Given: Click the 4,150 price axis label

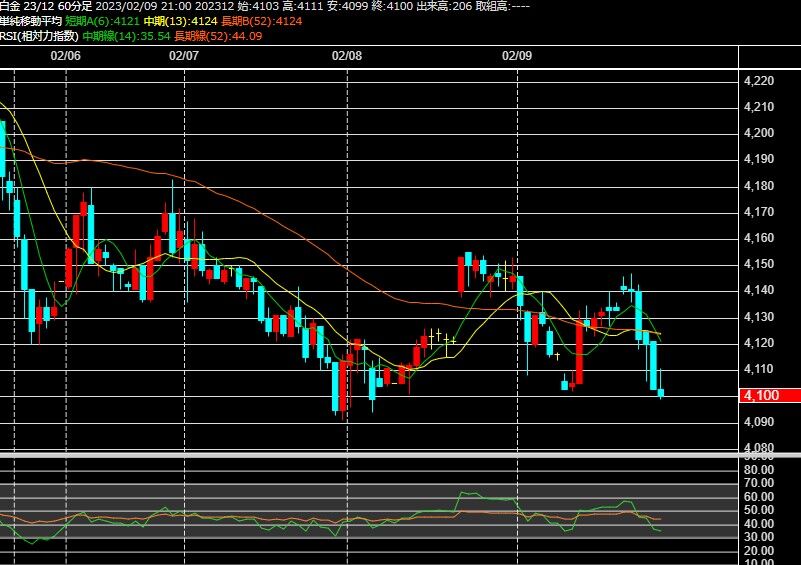Looking at the screenshot, I should pos(759,264).
